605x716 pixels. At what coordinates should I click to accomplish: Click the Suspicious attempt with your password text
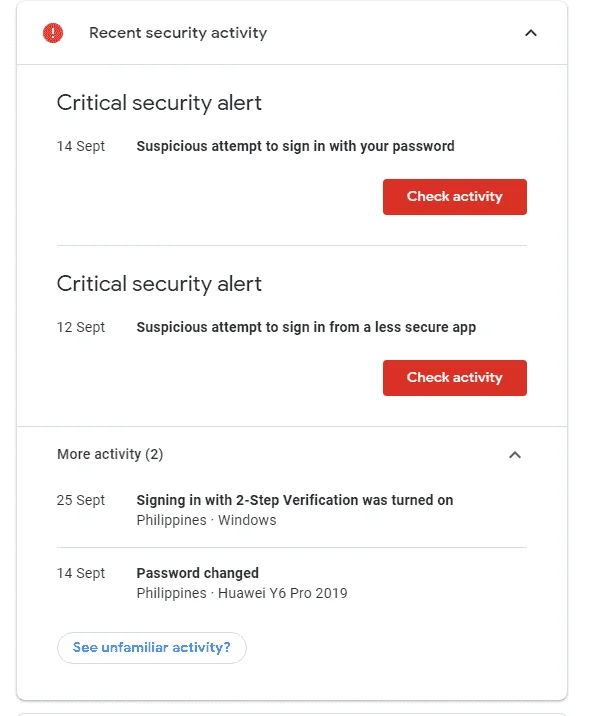[295, 146]
